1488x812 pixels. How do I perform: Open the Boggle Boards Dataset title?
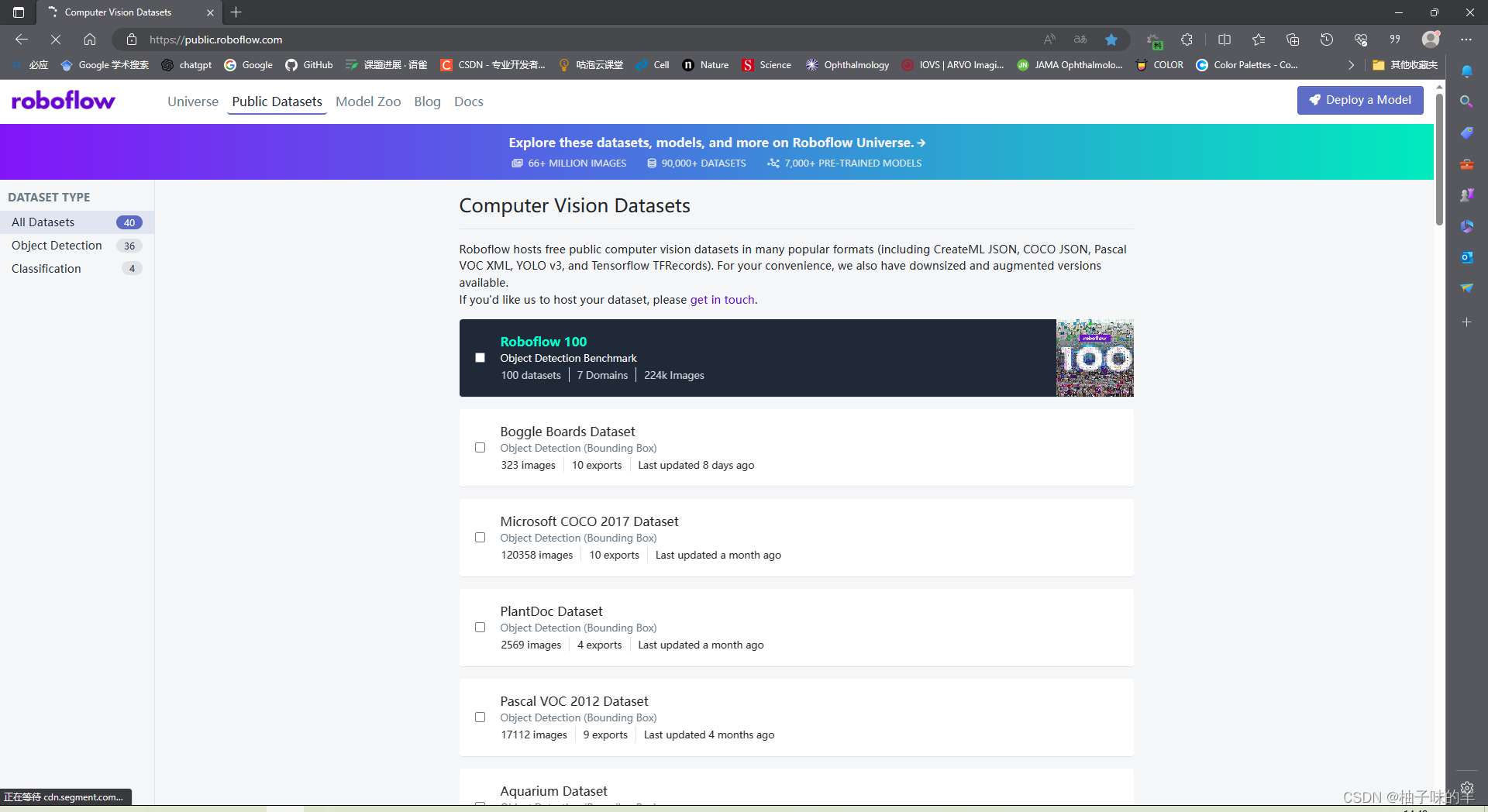click(567, 432)
